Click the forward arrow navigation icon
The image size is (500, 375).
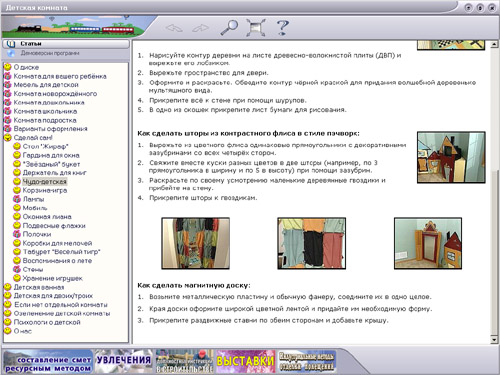click(x=201, y=28)
